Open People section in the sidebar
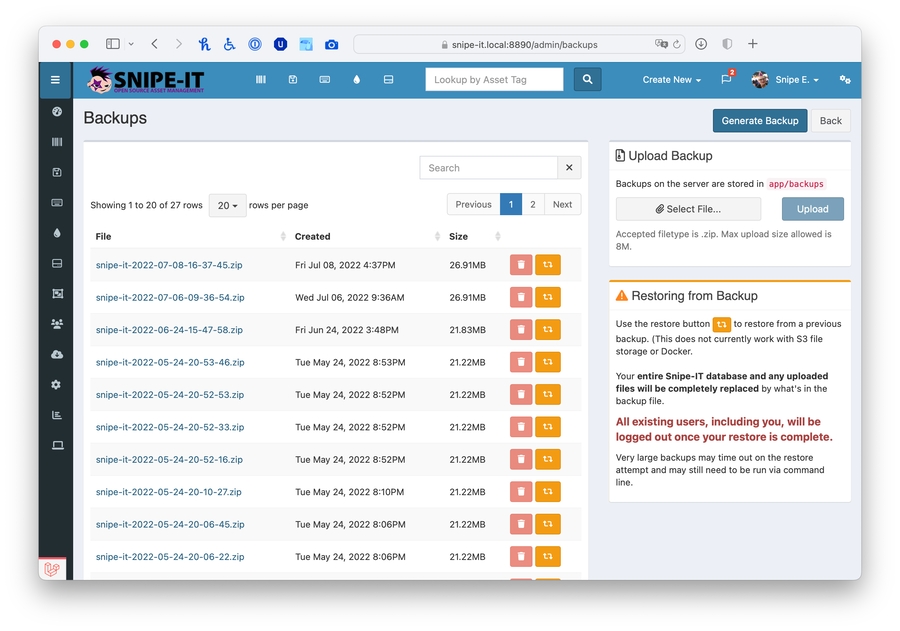 57,324
